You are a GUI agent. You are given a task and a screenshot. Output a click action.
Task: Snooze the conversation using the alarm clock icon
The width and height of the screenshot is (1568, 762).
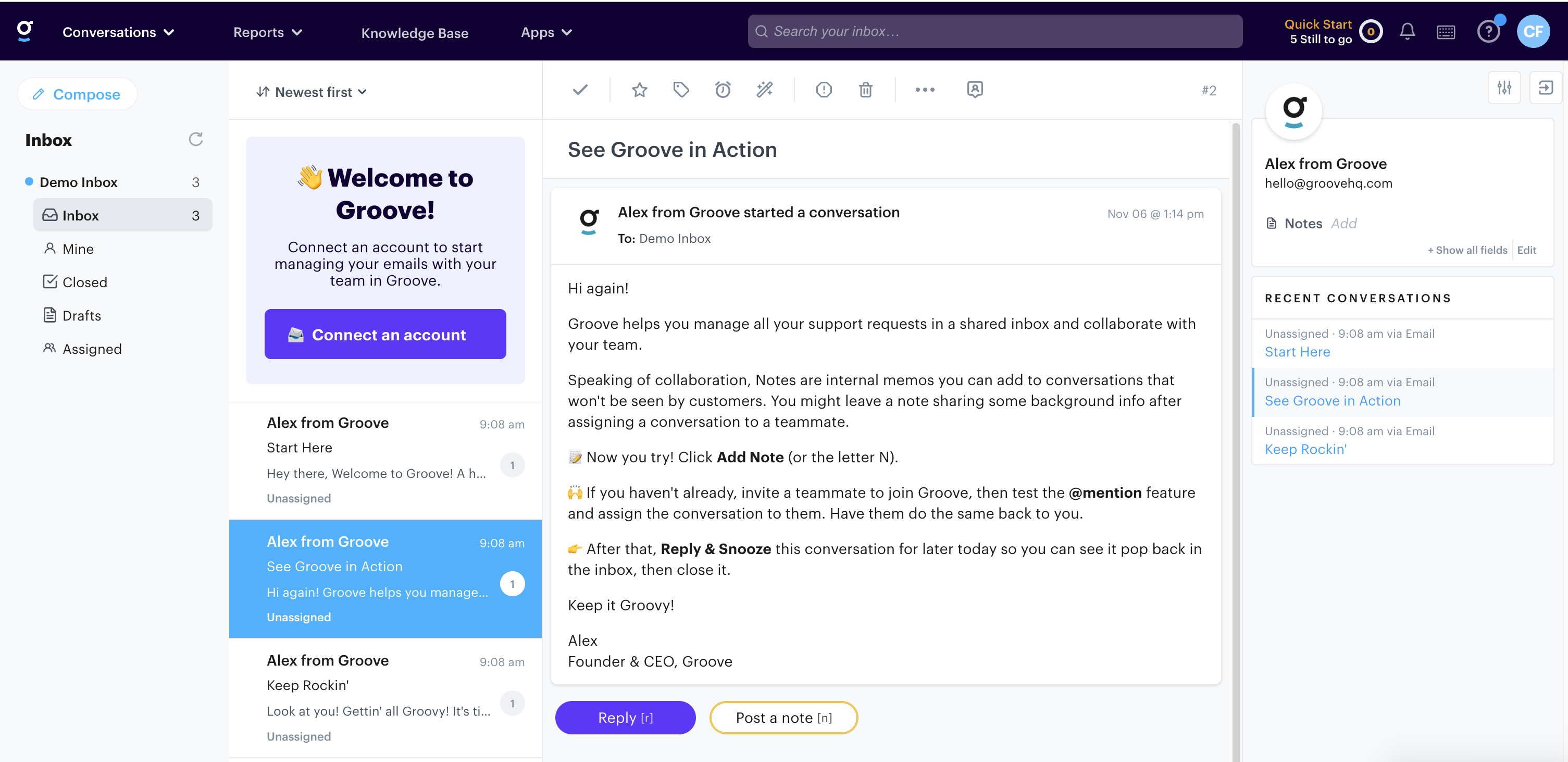pos(723,90)
